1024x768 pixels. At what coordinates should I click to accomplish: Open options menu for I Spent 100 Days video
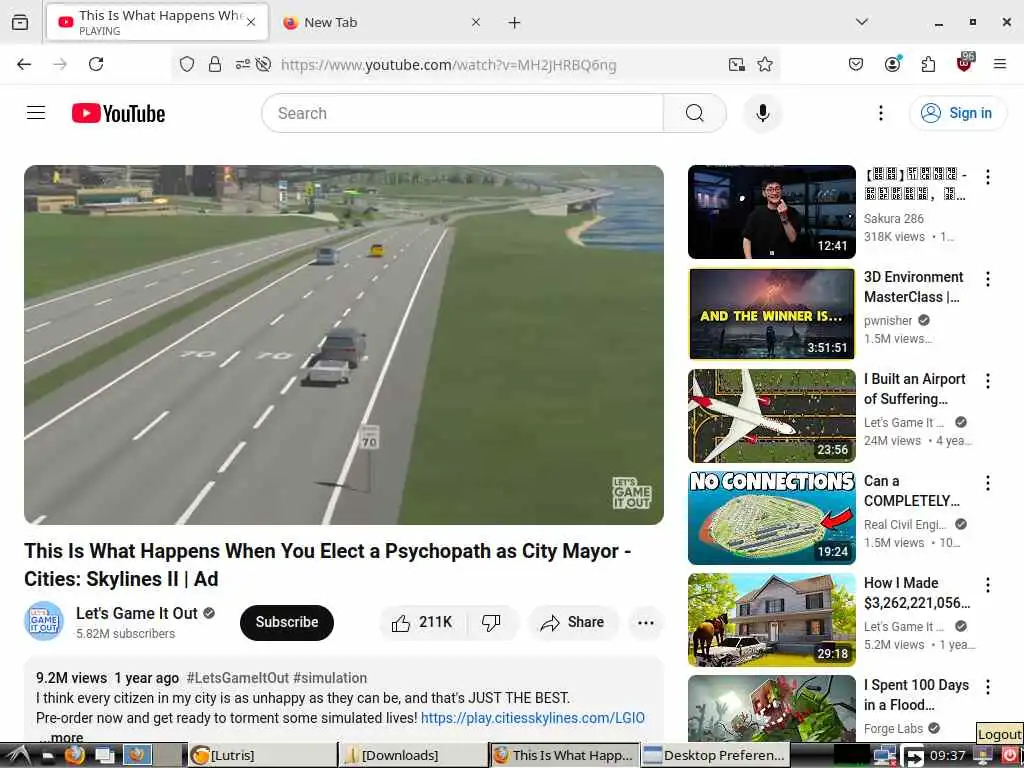(987, 686)
